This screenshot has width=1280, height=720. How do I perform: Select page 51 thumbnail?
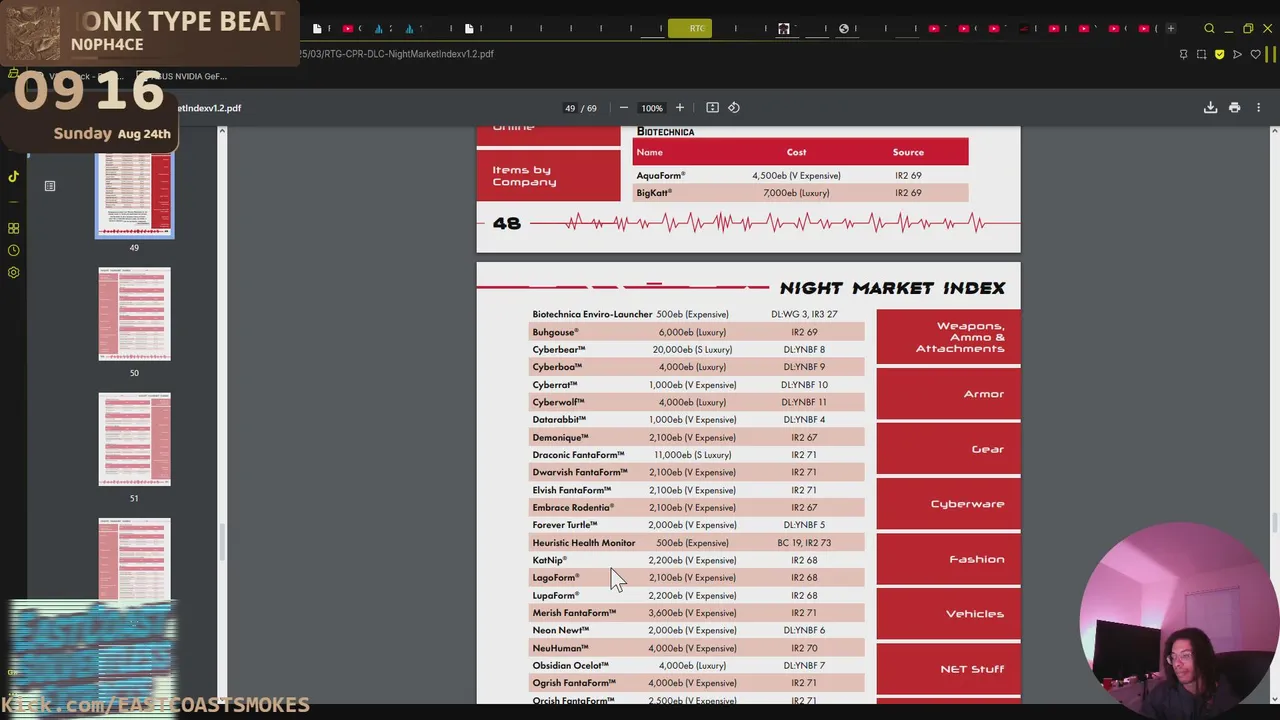(134, 439)
